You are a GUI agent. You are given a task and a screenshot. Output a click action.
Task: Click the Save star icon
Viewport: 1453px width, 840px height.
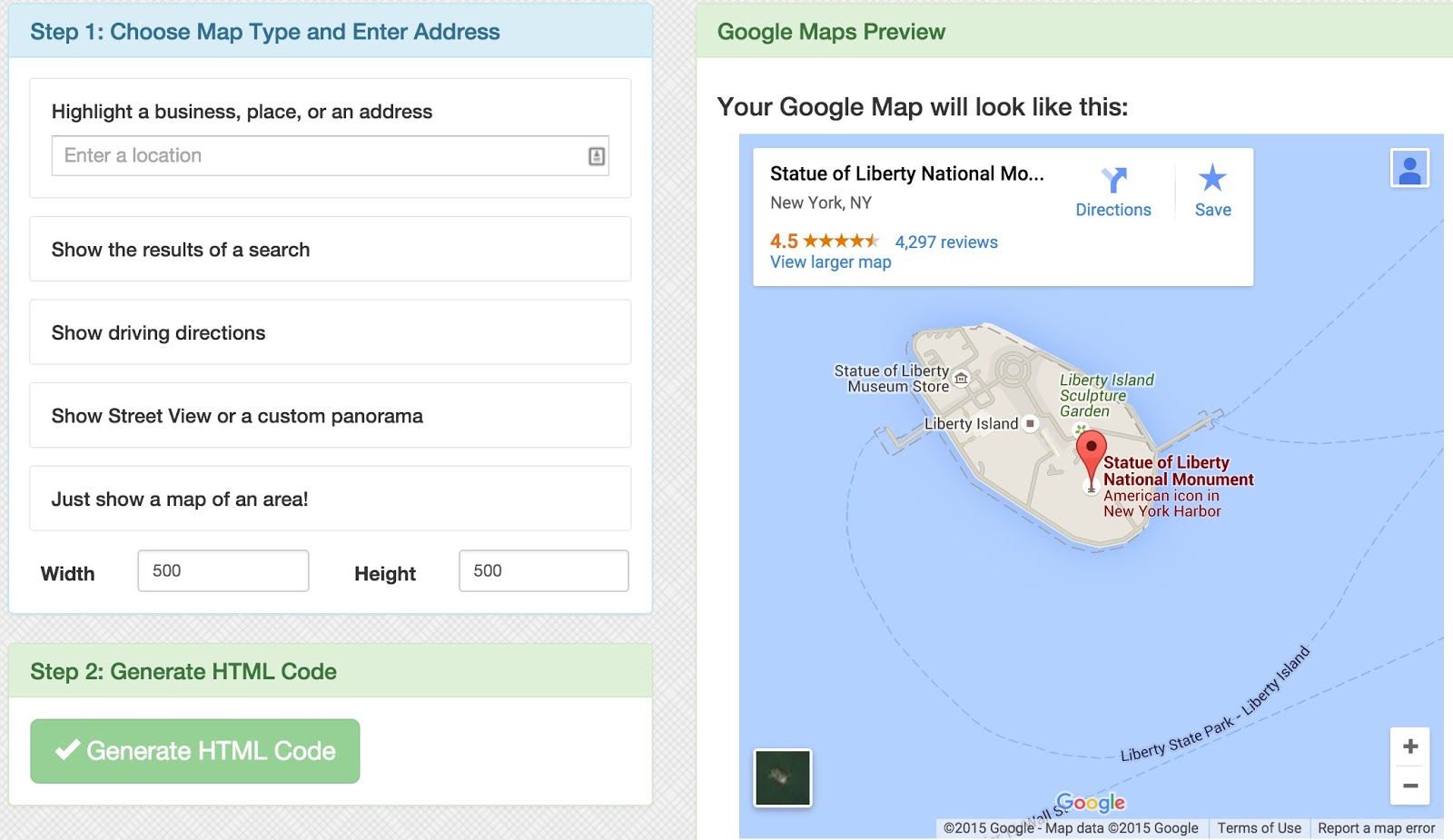point(1212,178)
